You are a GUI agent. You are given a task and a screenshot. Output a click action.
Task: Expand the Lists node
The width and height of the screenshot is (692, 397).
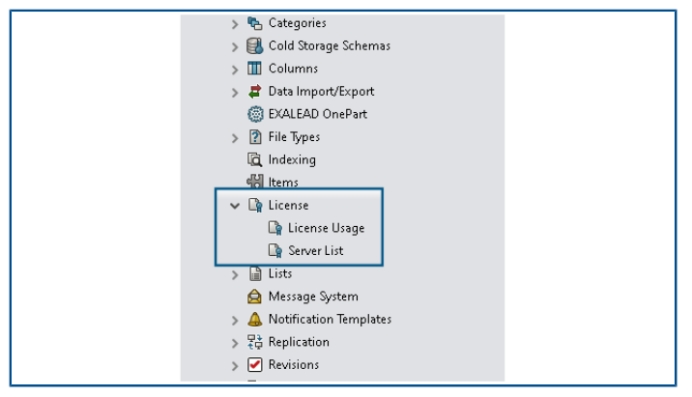pyautogui.click(x=235, y=275)
